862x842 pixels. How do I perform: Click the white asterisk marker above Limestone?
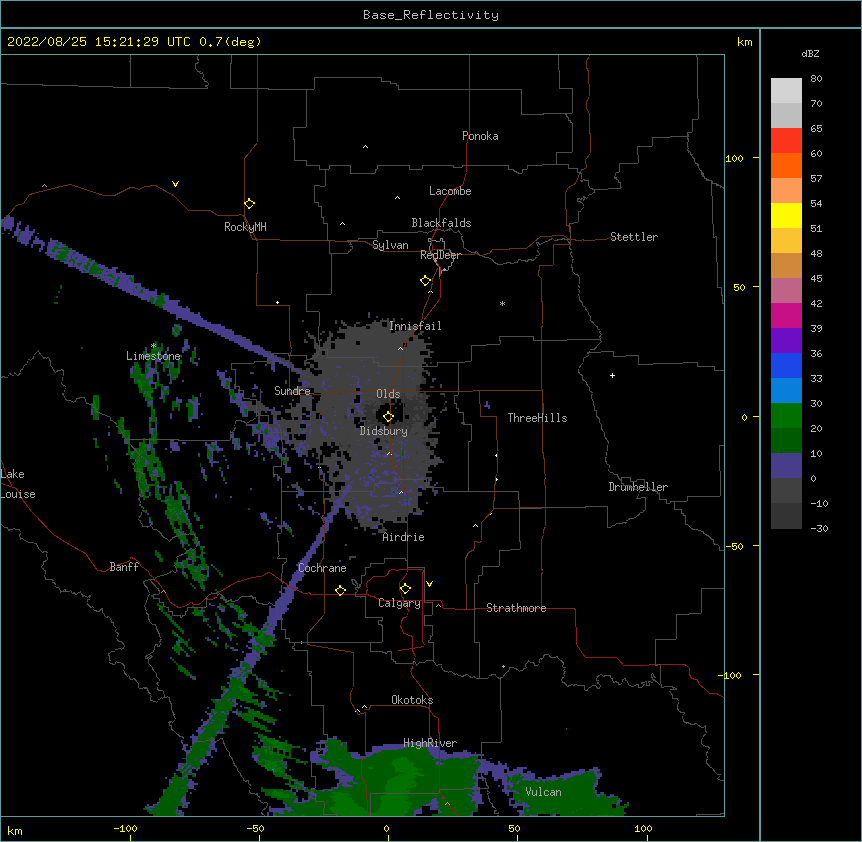(153, 345)
